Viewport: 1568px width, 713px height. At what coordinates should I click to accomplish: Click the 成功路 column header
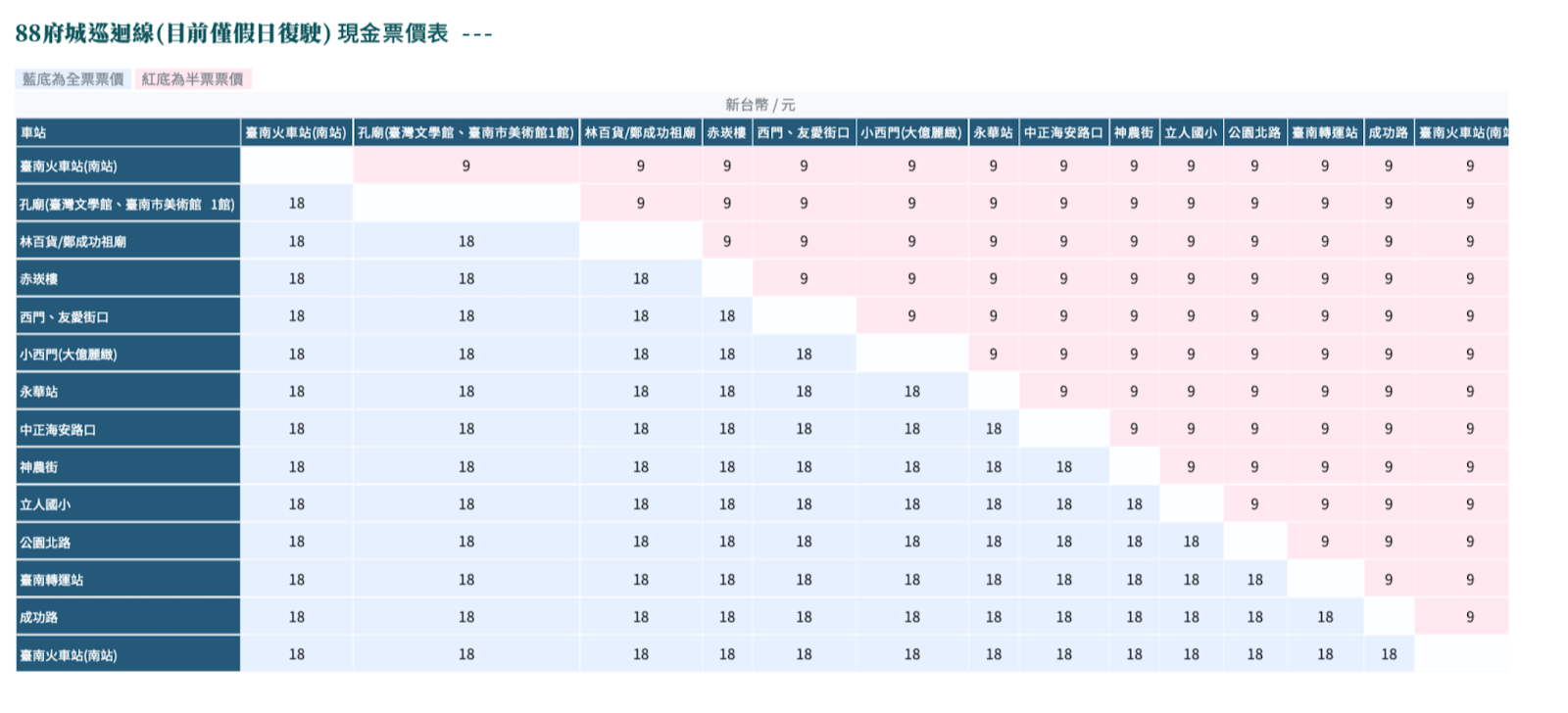coord(1389,132)
